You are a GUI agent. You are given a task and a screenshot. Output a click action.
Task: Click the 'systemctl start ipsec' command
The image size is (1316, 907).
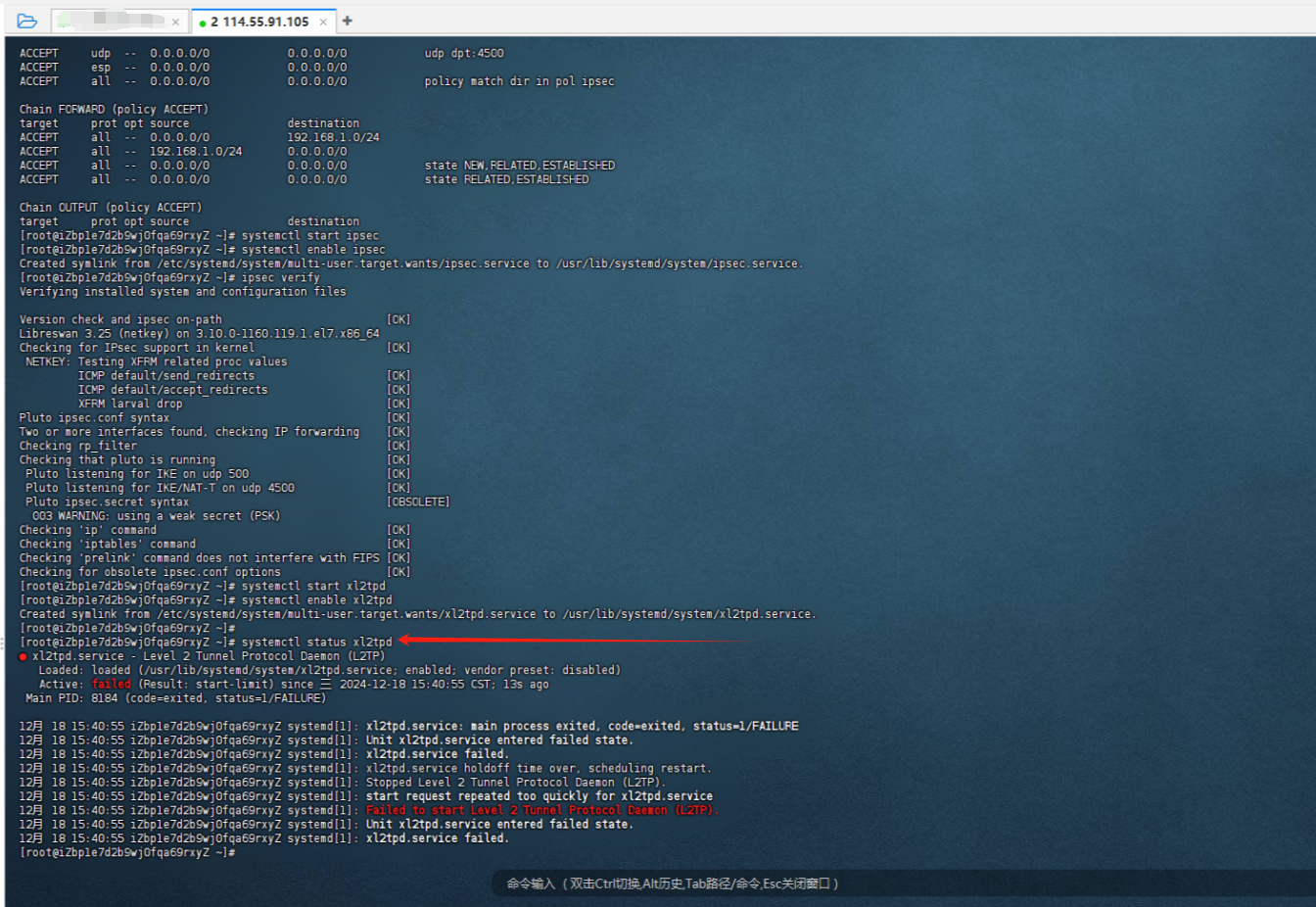(x=309, y=236)
